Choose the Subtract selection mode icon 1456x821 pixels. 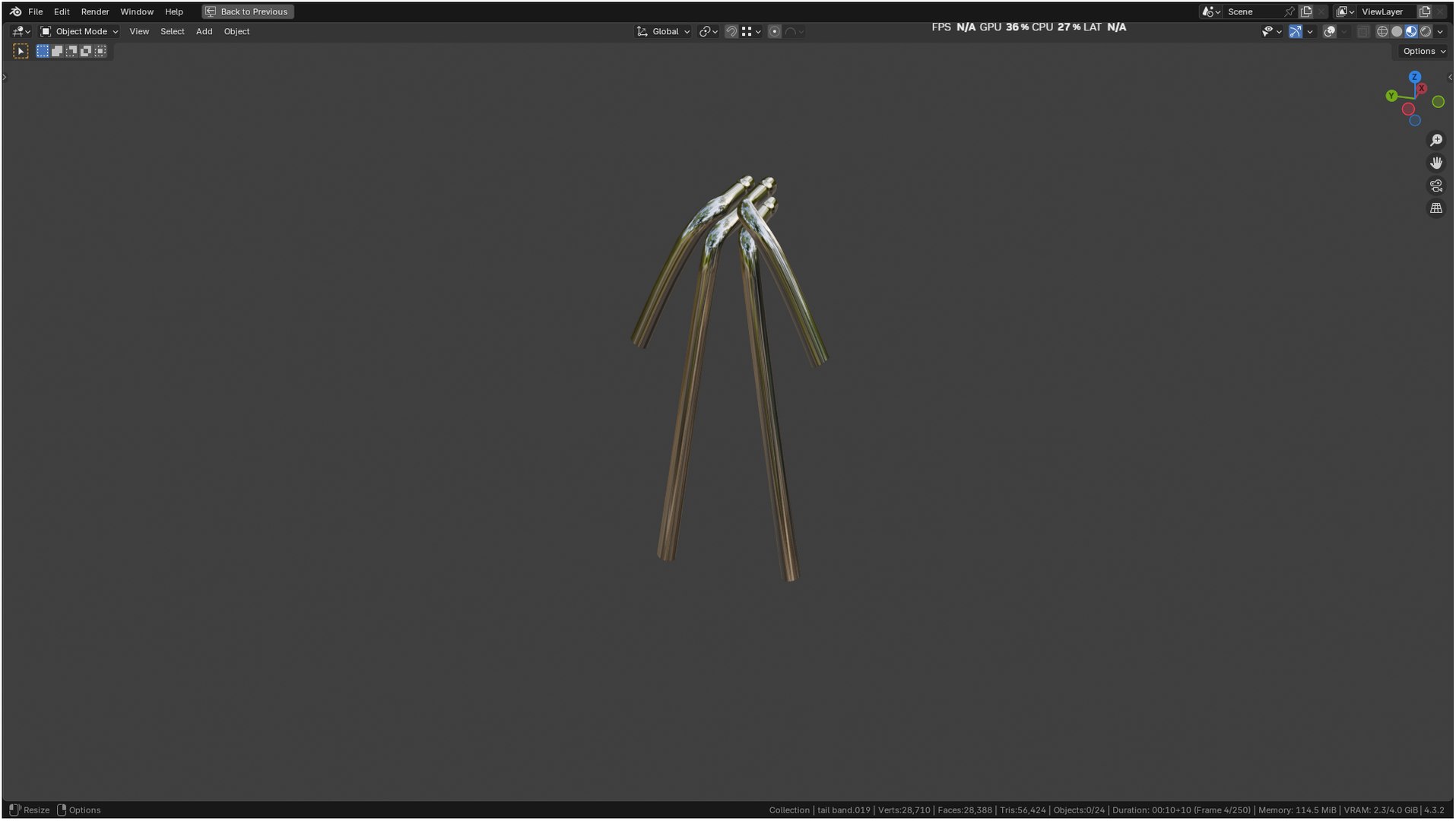71,51
